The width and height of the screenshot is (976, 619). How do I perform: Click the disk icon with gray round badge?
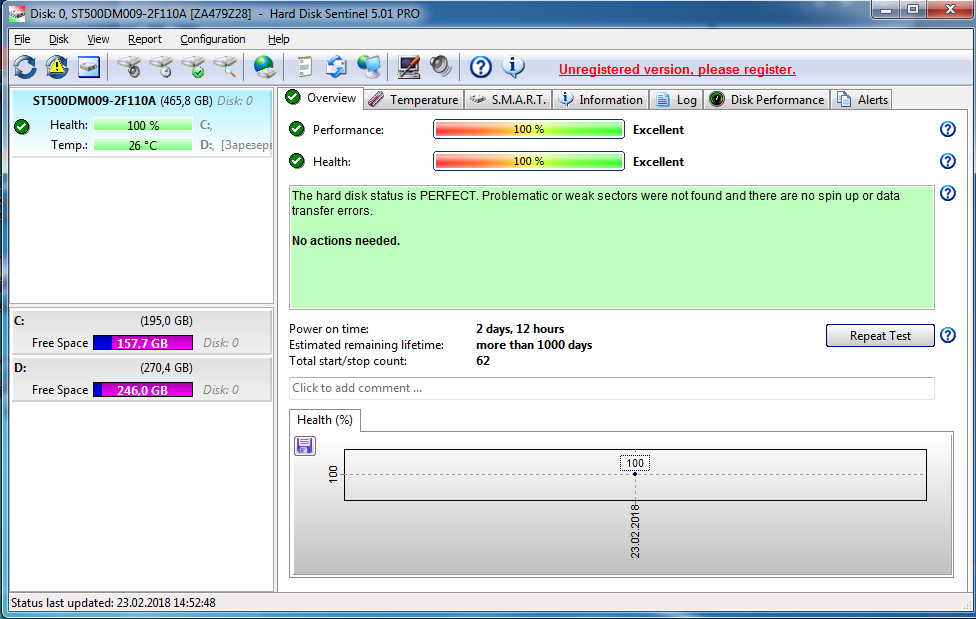(129, 67)
